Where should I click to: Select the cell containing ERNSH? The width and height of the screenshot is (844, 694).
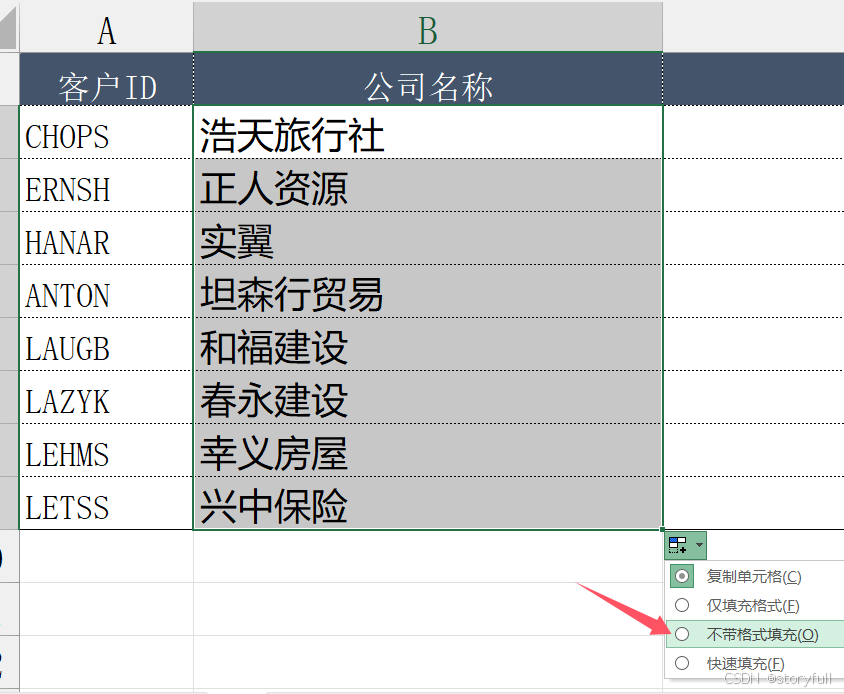(106, 185)
